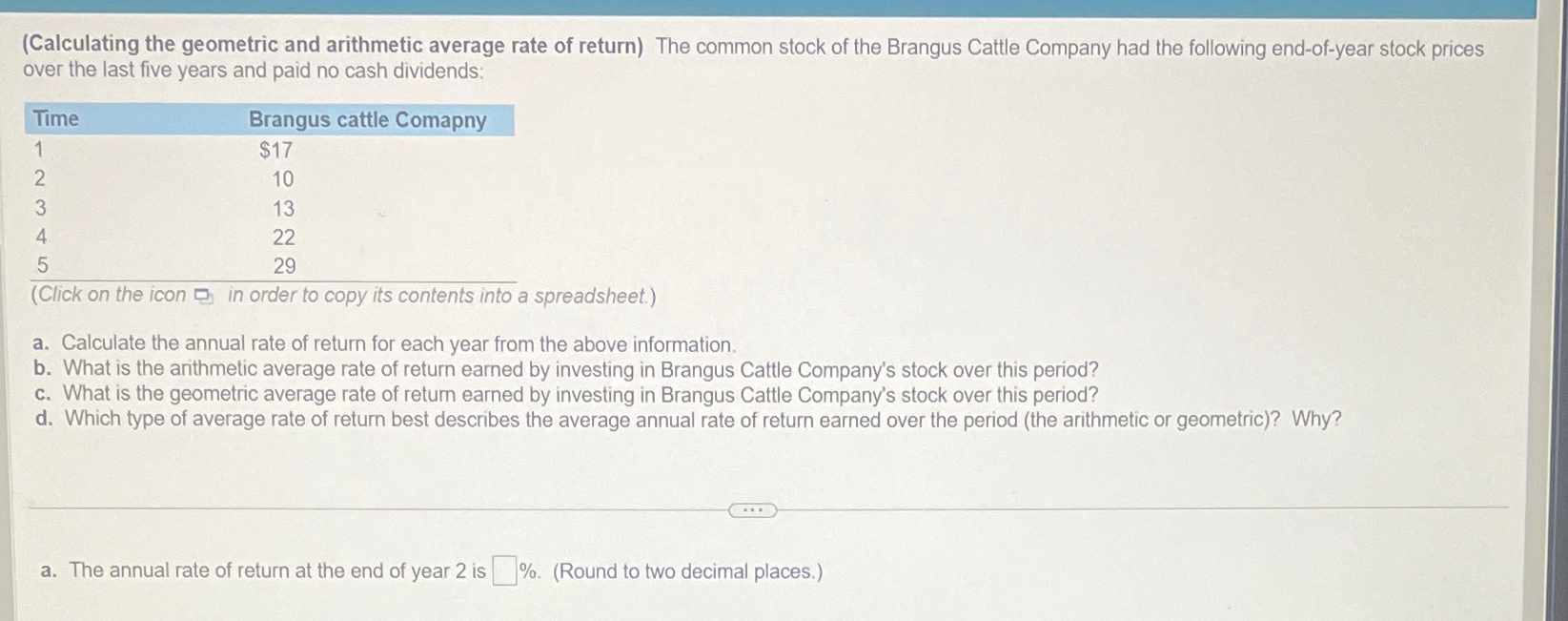Click the $17 price cell
1568x621 pixels.
pos(276,150)
